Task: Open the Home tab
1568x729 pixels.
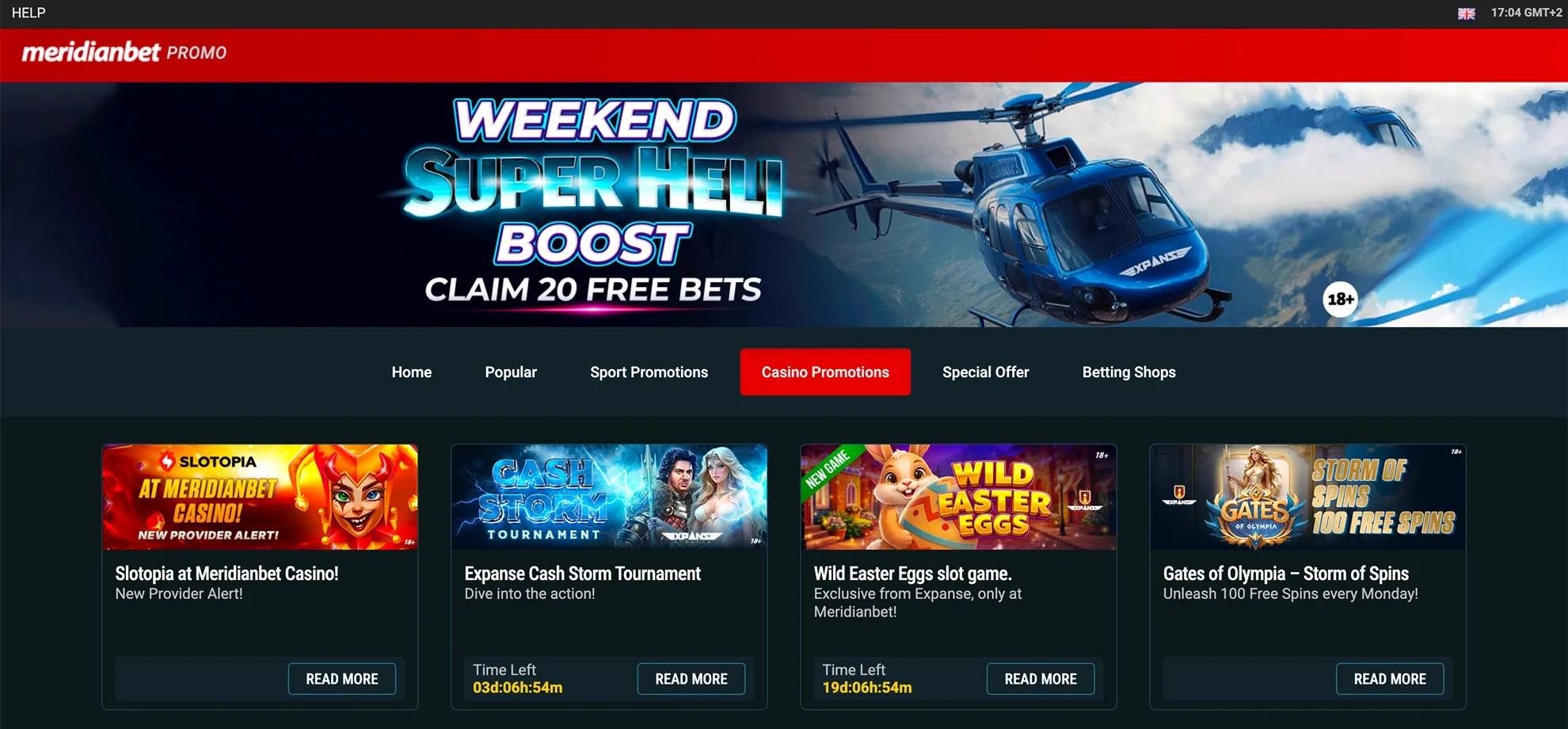Action: click(412, 372)
